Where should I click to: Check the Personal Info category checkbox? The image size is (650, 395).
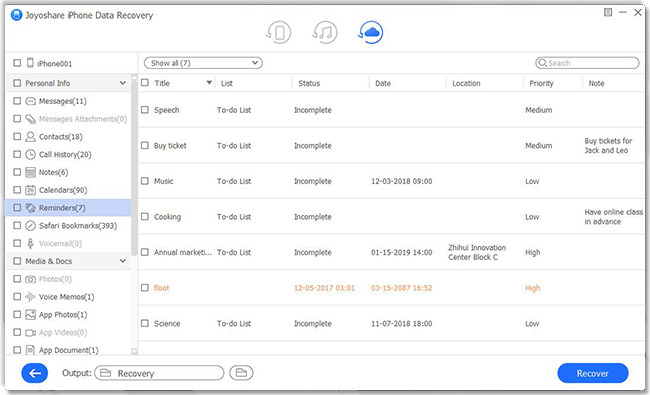pos(17,83)
